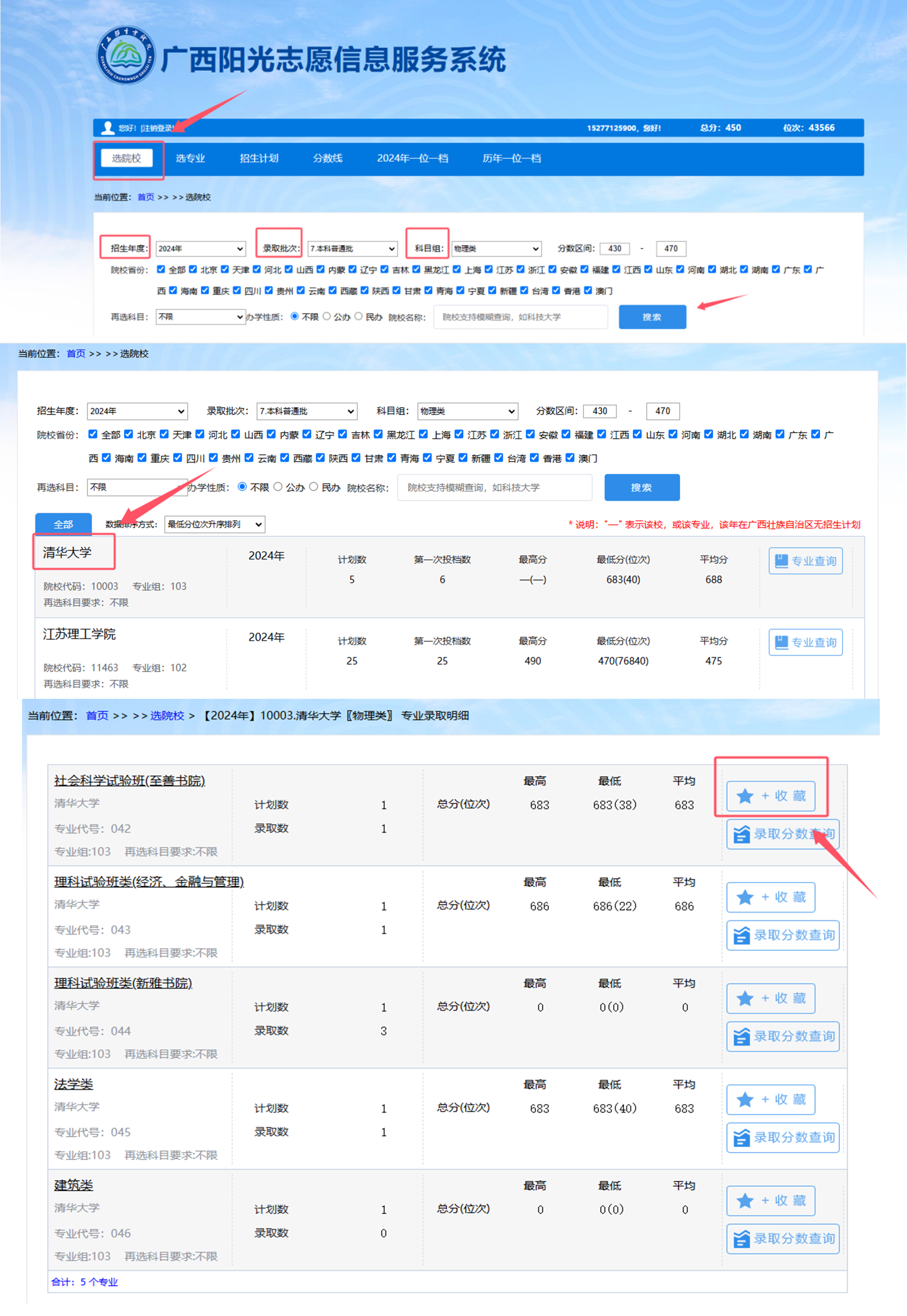Open the 法学类 major link
907x1316 pixels.
(x=73, y=1084)
